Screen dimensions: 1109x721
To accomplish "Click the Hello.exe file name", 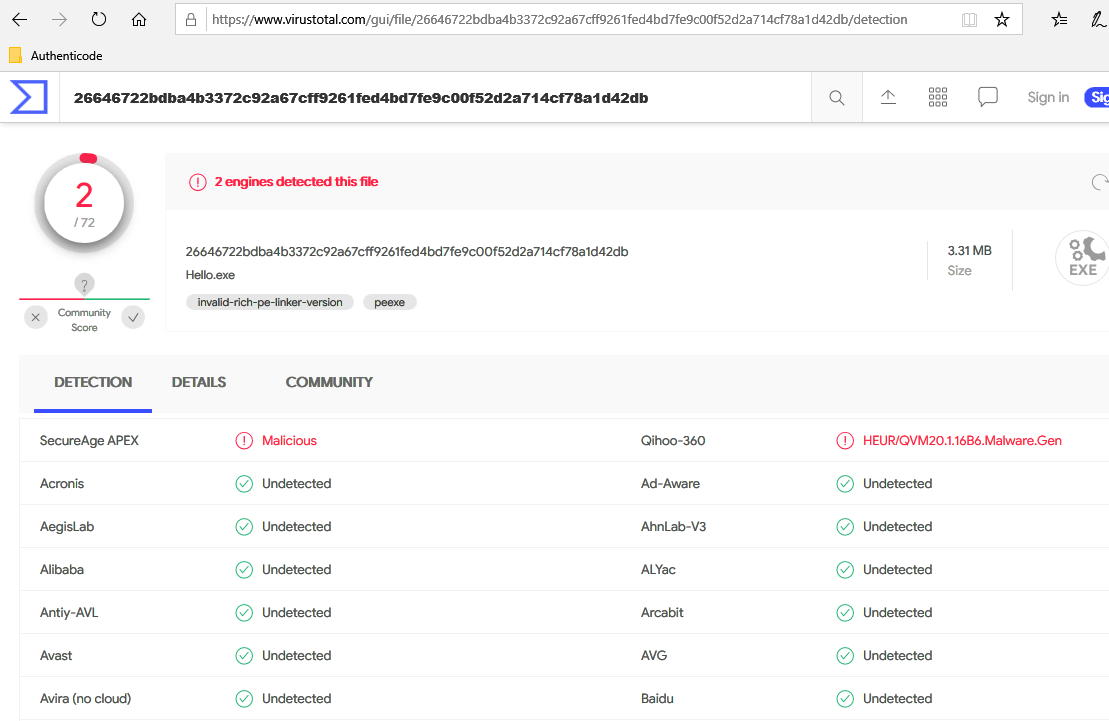I will coord(210,275).
